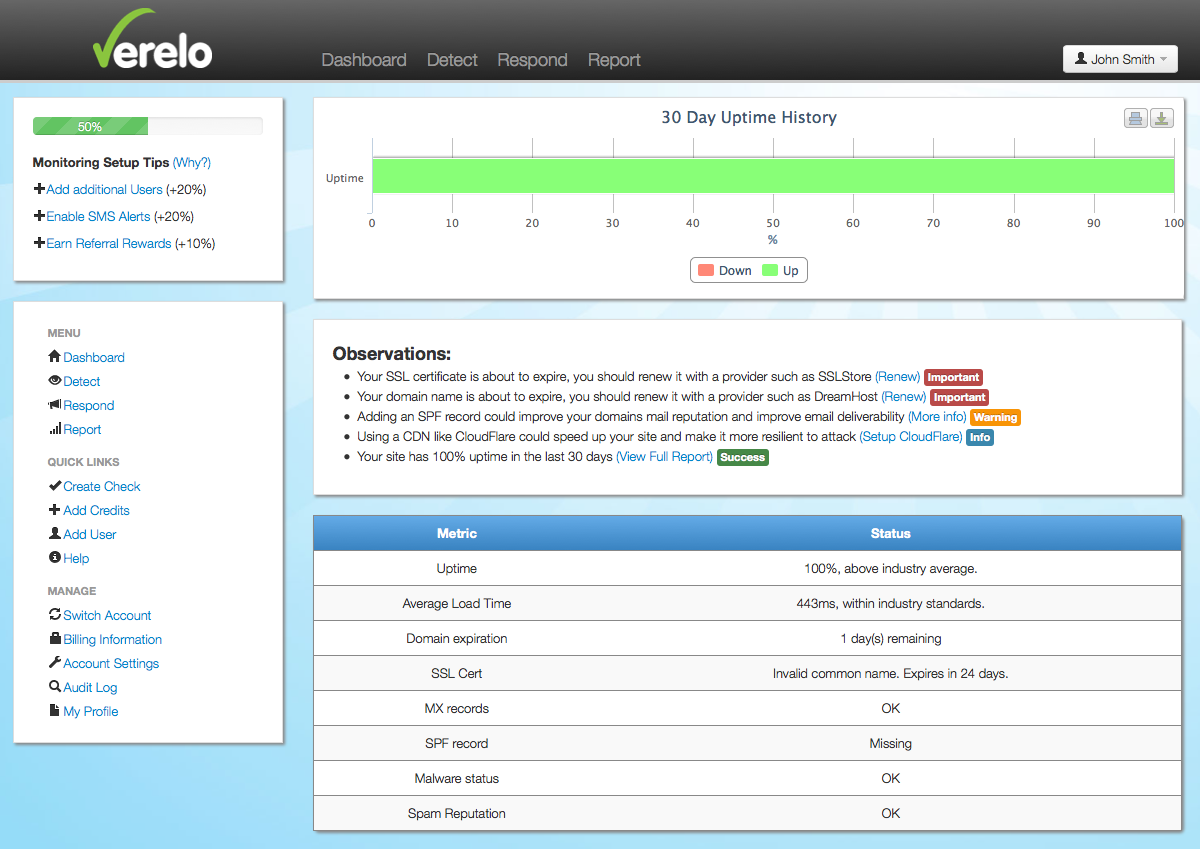This screenshot has width=1200, height=849.
Task: Click plus icon beside Enable SMS Alerts
Action: click(x=39, y=216)
